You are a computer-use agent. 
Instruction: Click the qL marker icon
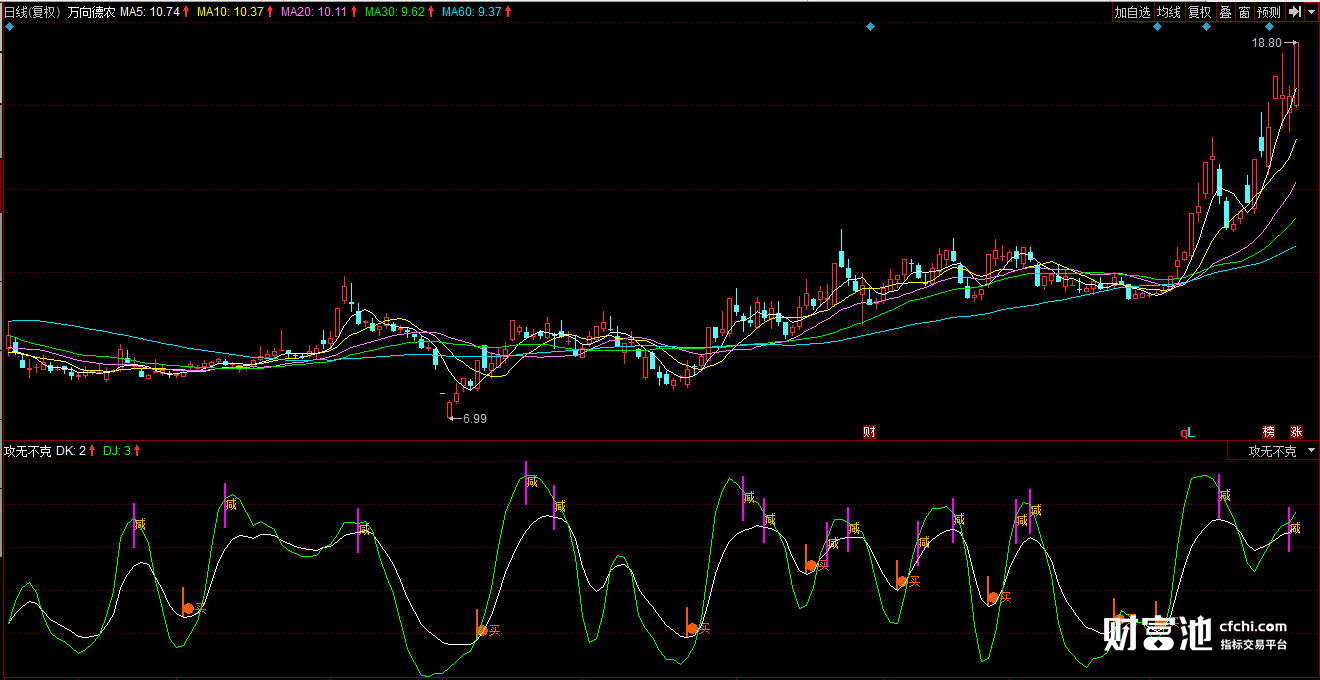pos(1188,432)
